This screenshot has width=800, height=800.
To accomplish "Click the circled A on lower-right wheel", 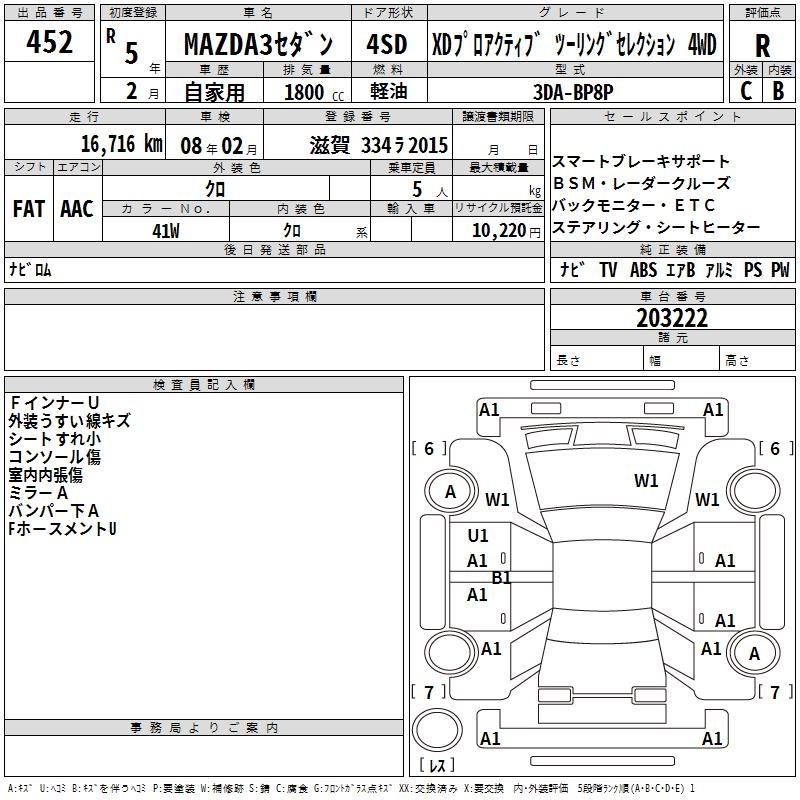I will tap(755, 653).
